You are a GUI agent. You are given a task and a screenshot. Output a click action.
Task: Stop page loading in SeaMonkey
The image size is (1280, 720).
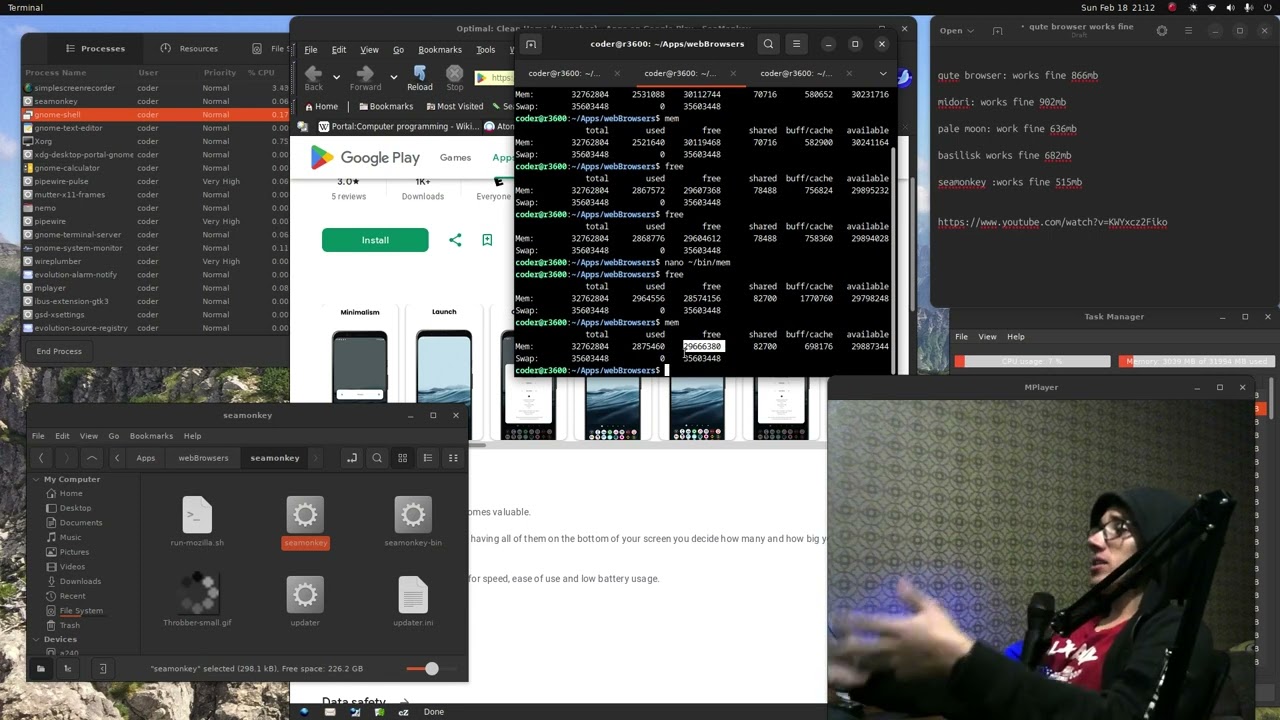tap(455, 78)
